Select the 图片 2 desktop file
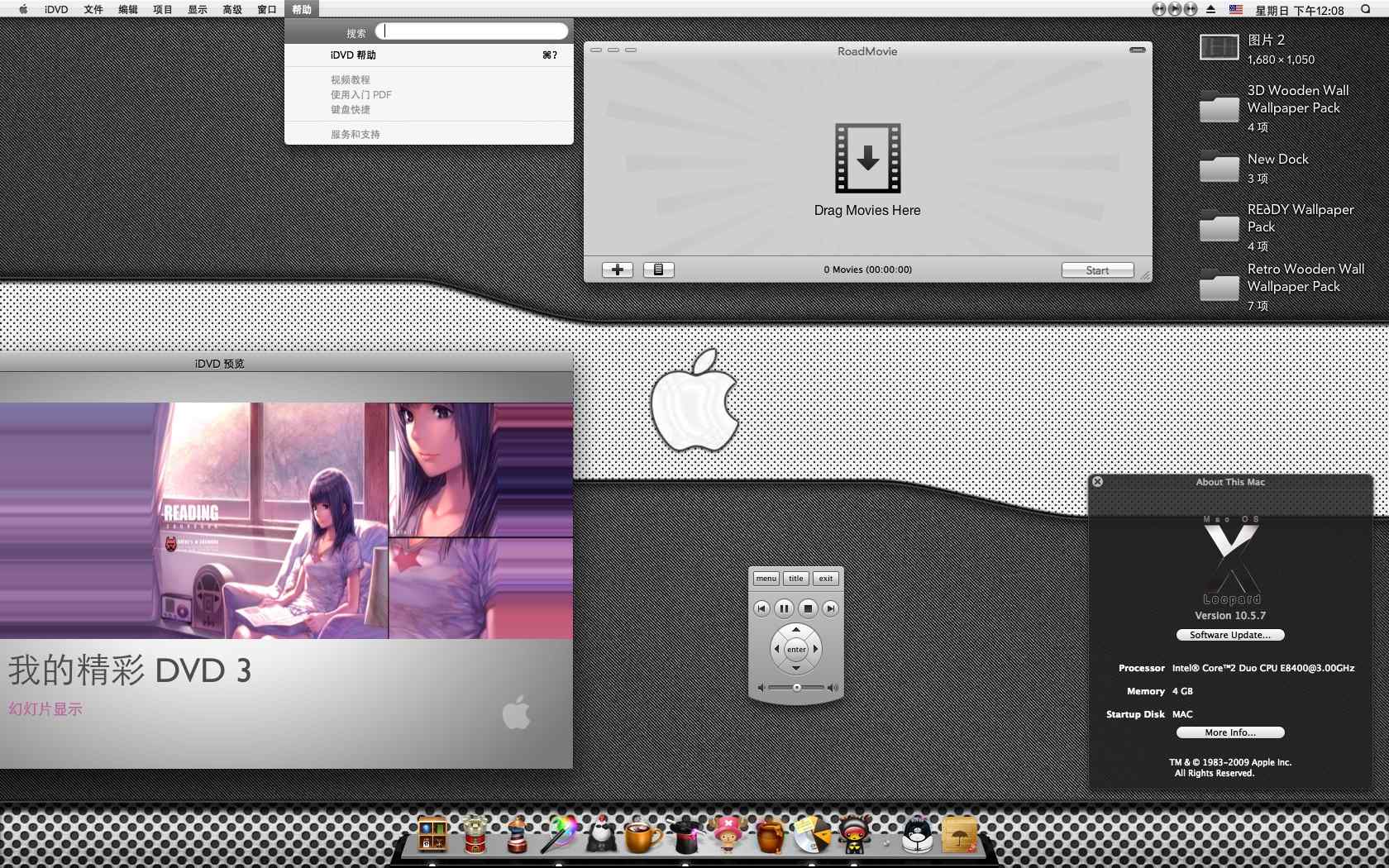1389x868 pixels. tap(1219, 47)
